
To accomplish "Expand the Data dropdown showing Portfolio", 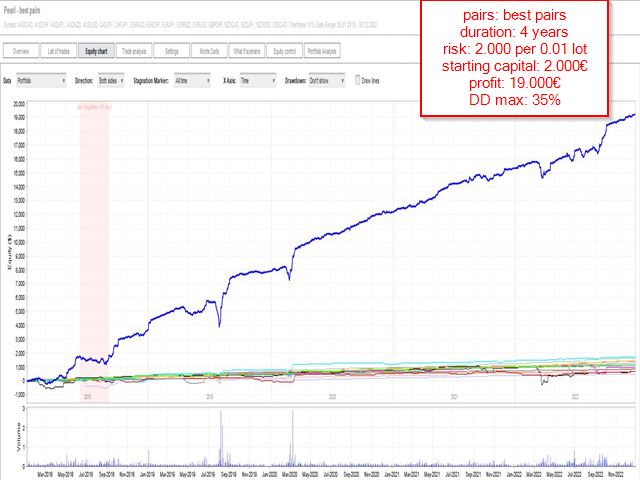I will pyautogui.click(x=41, y=81).
